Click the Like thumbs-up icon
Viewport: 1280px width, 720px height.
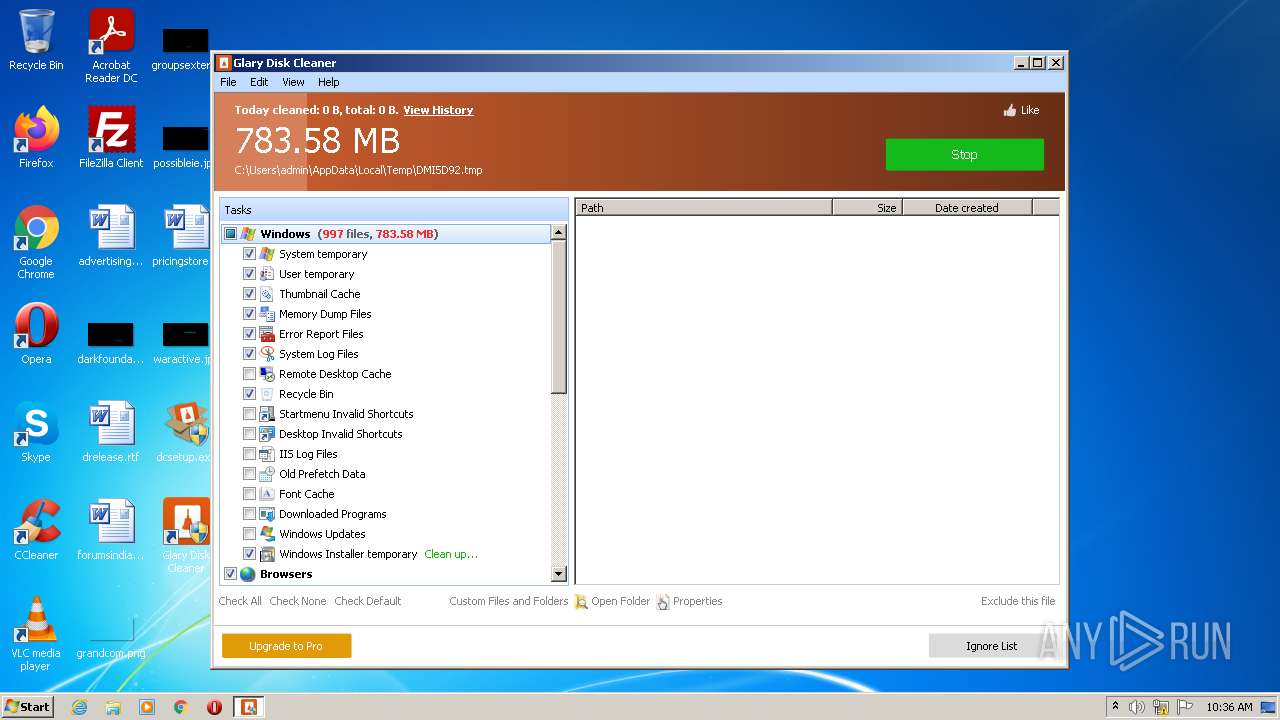(1010, 110)
